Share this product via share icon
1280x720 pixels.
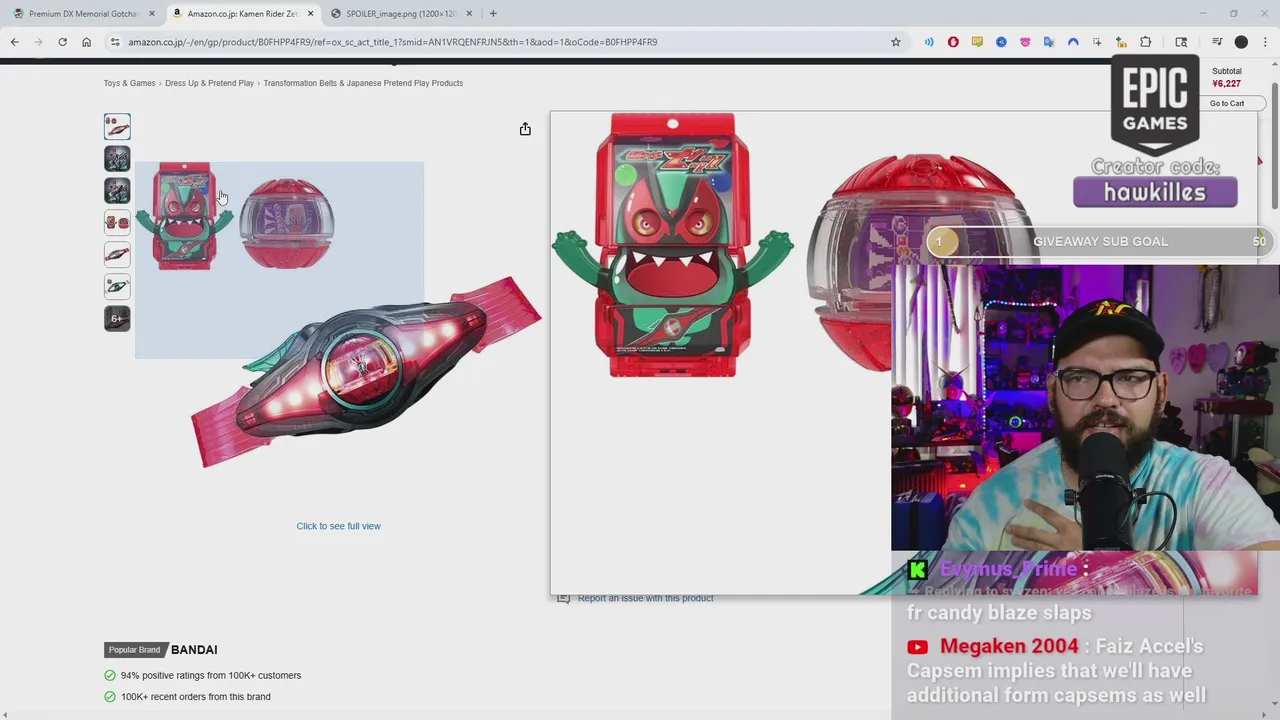pos(525,129)
